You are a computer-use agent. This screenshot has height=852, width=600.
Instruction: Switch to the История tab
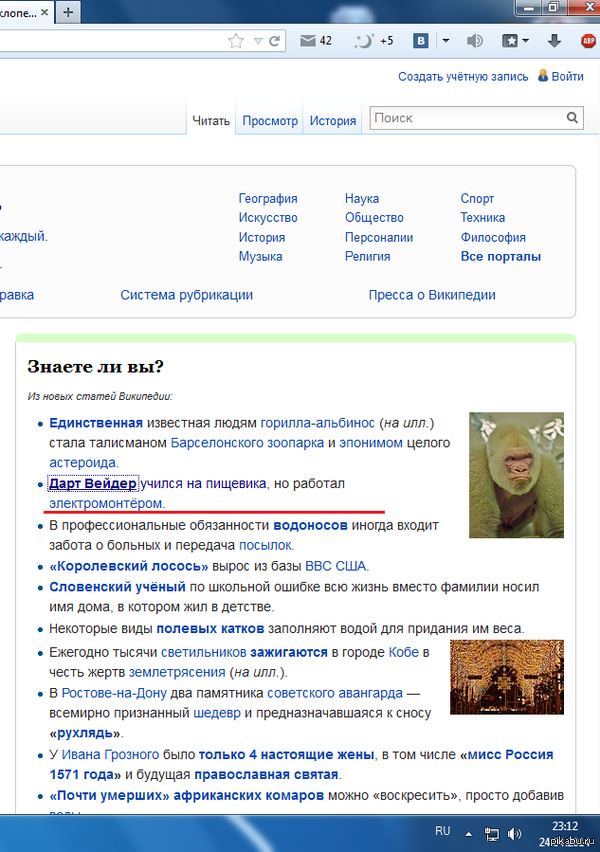point(333,121)
